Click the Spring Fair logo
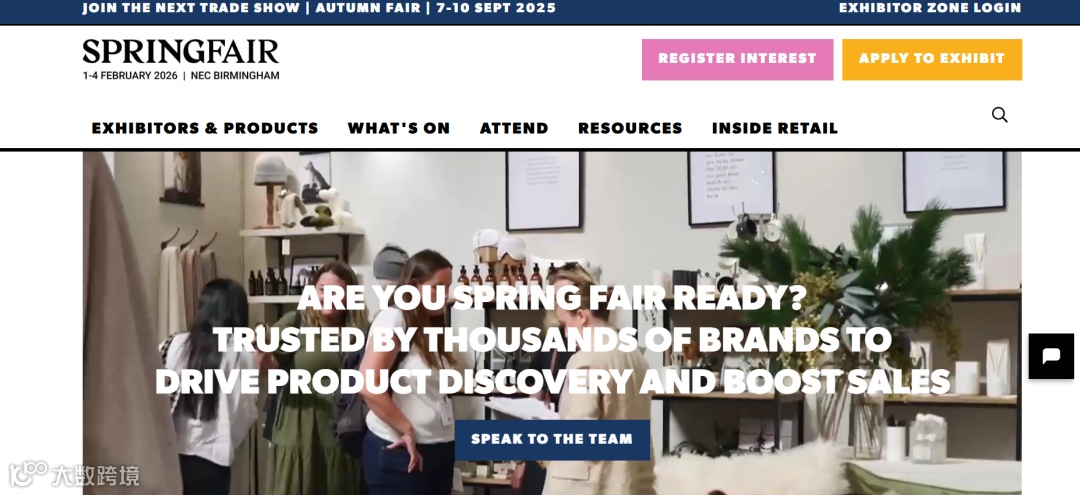 180,52
